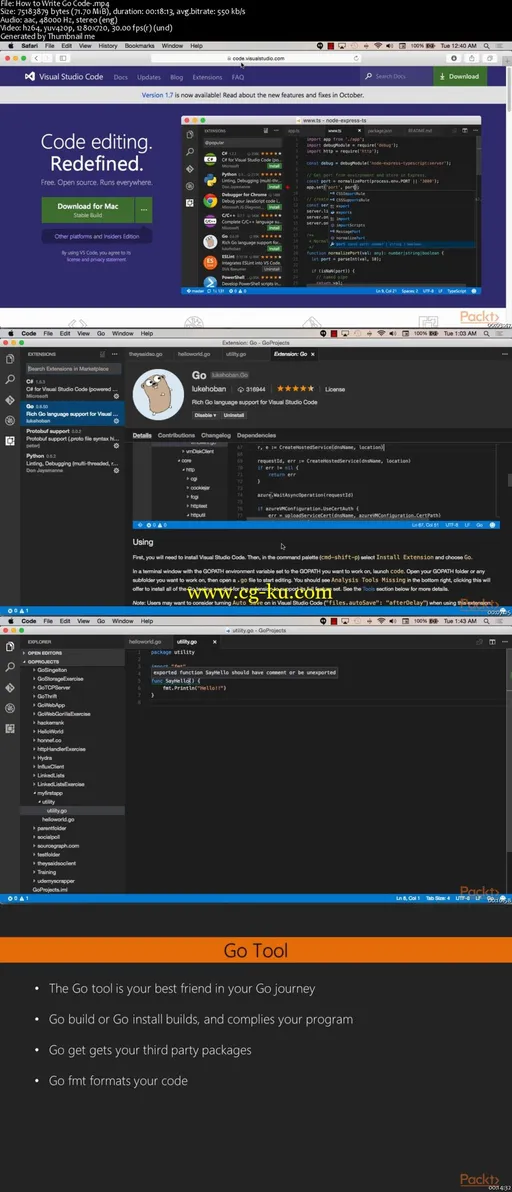The width and height of the screenshot is (512, 1192).
Task: Select GoProjects.iml in the Explorer tree
Action: click(50, 889)
